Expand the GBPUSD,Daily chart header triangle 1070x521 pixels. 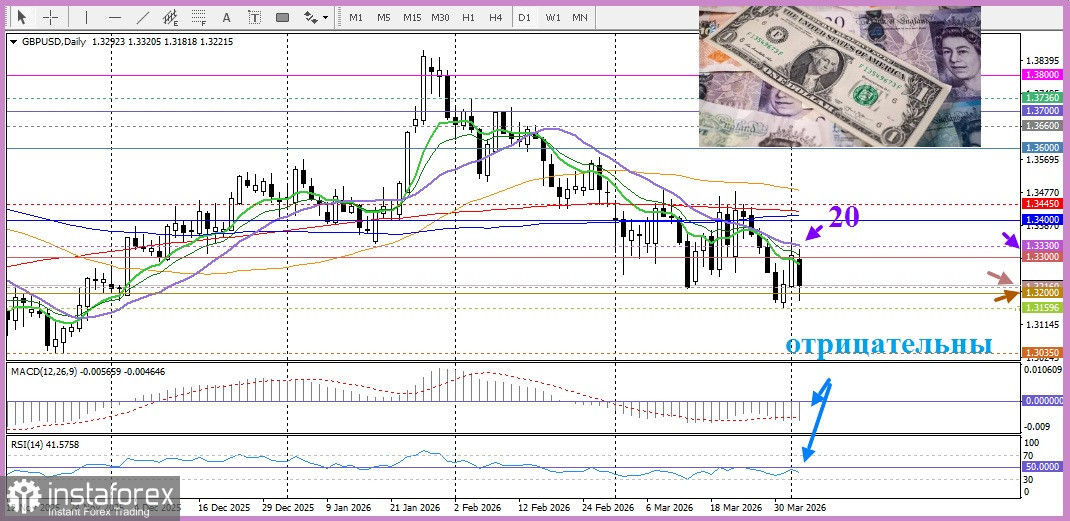(14, 42)
